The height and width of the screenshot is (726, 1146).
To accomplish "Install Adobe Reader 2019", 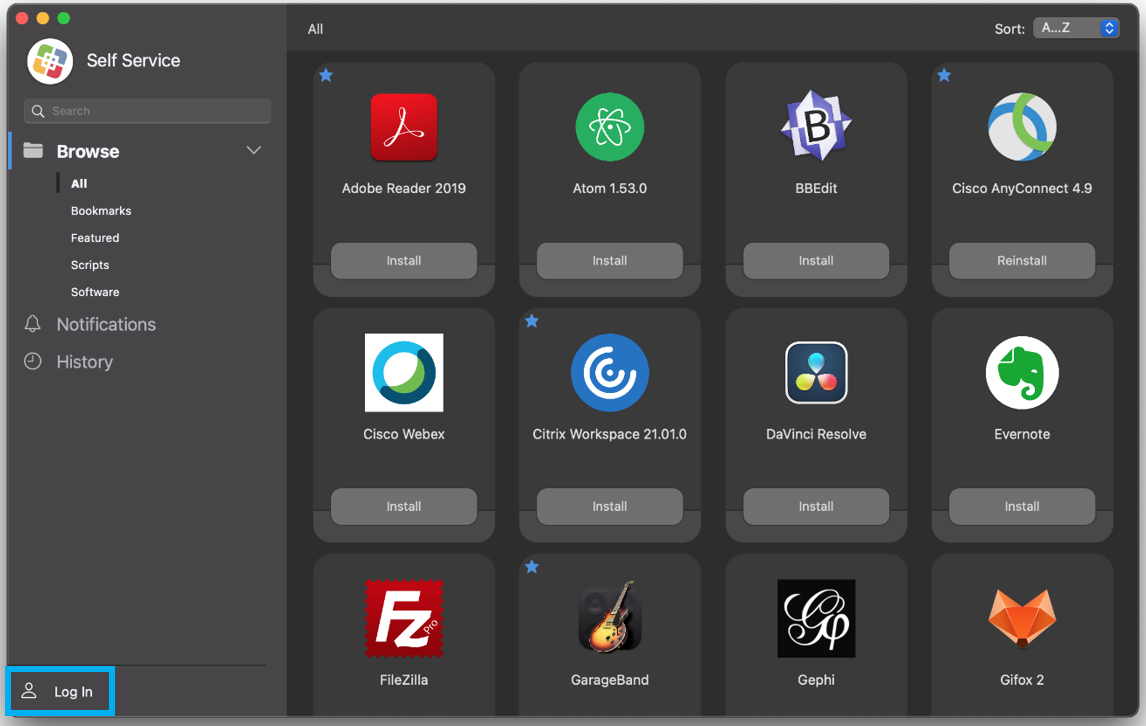I will tap(403, 260).
